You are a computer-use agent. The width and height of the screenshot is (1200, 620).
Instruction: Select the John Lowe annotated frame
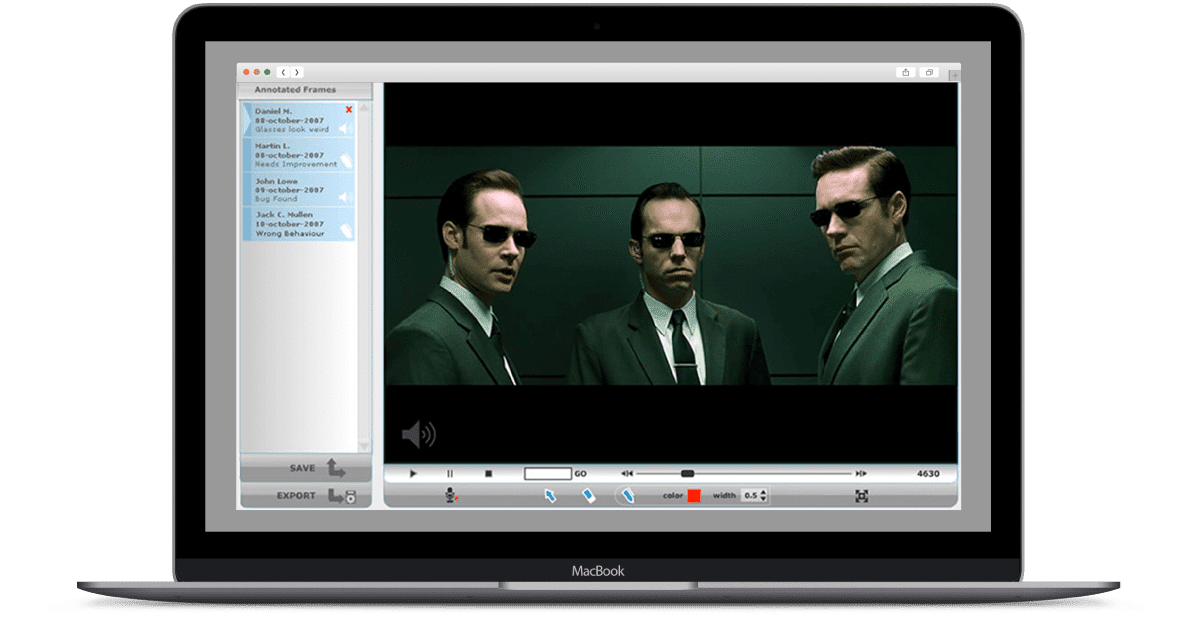[298, 189]
